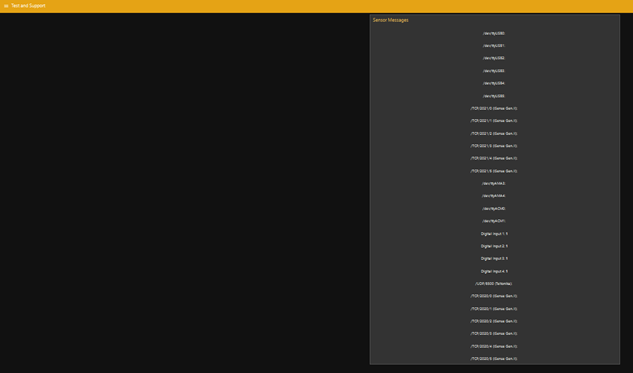Screen dimensions: 633x373
Task: Select the /TCP/2021/0 sensor row
Action: coord(494,109)
